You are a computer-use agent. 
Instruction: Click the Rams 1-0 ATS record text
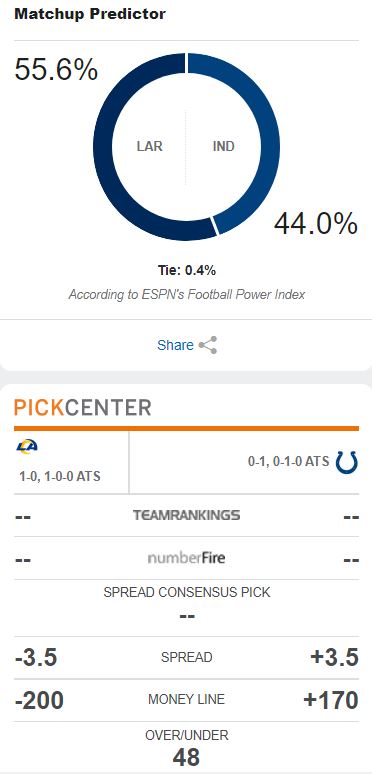[x=60, y=476]
